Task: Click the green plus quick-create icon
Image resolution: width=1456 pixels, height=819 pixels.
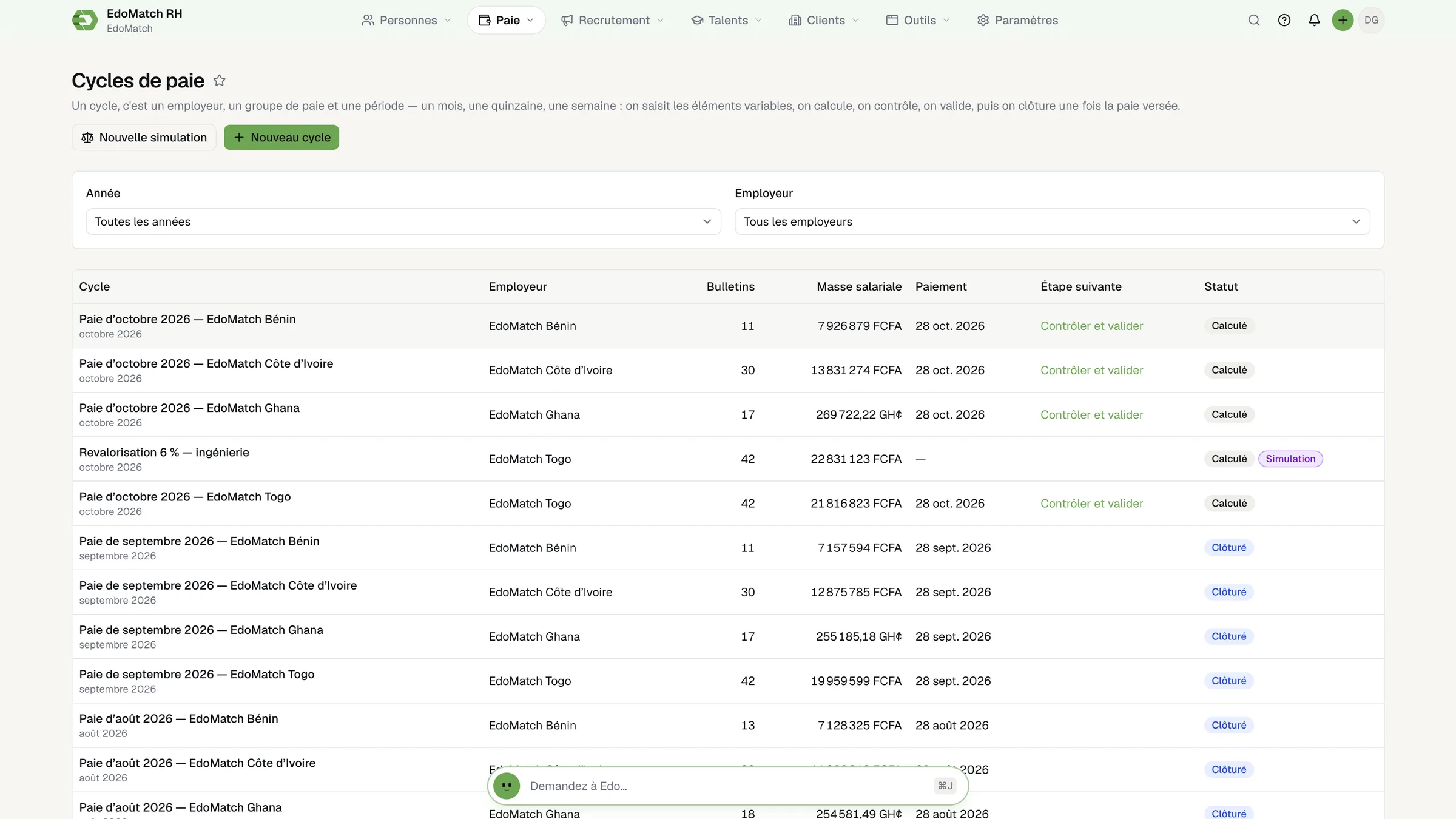Action: tap(1343, 20)
